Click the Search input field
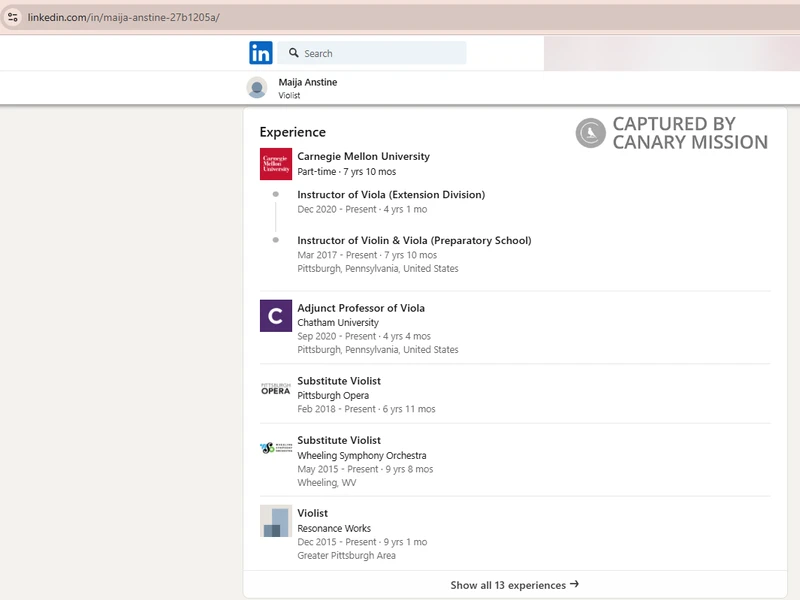800x600 pixels. pyautogui.click(x=372, y=53)
